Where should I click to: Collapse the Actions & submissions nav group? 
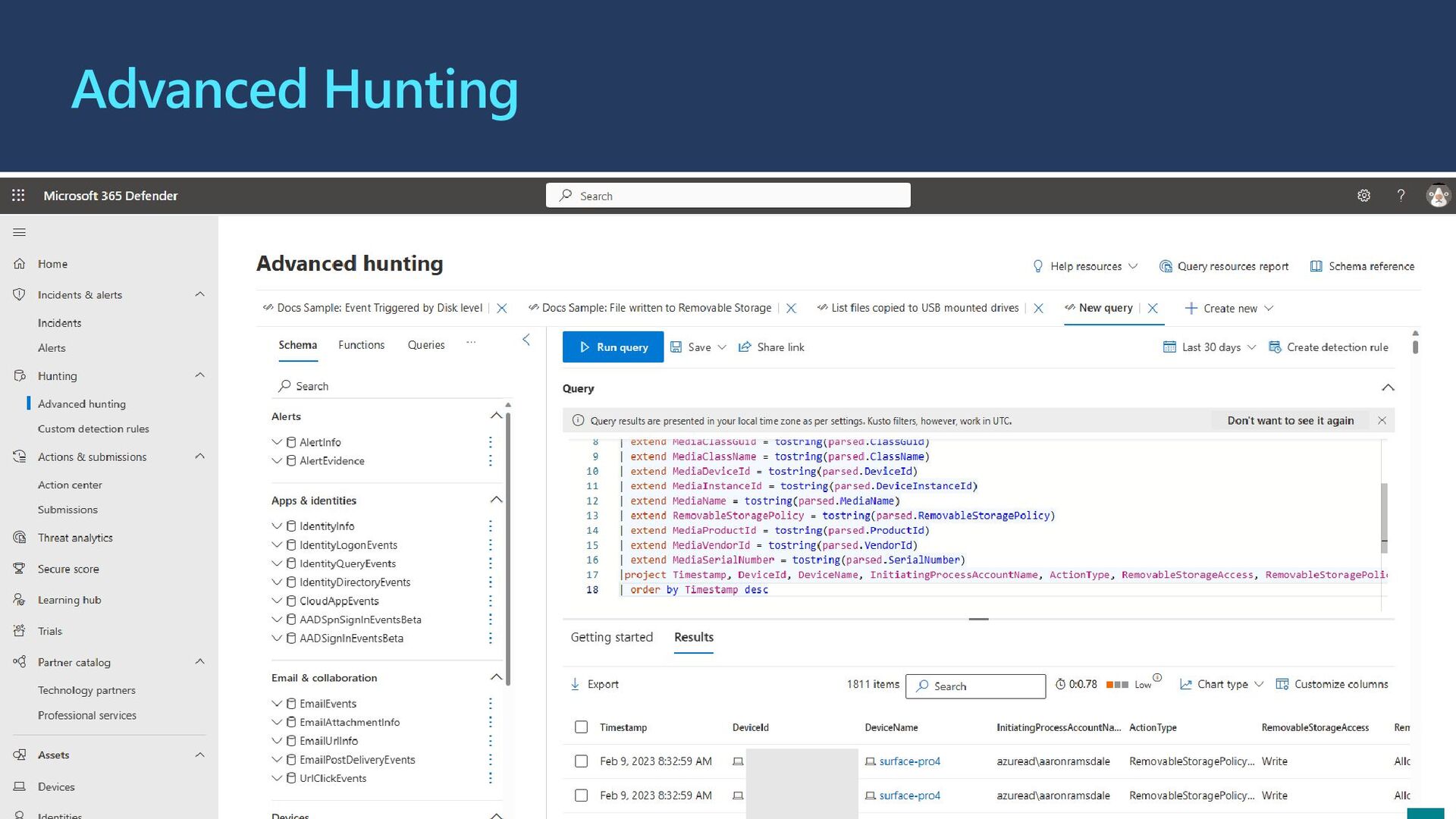point(200,457)
